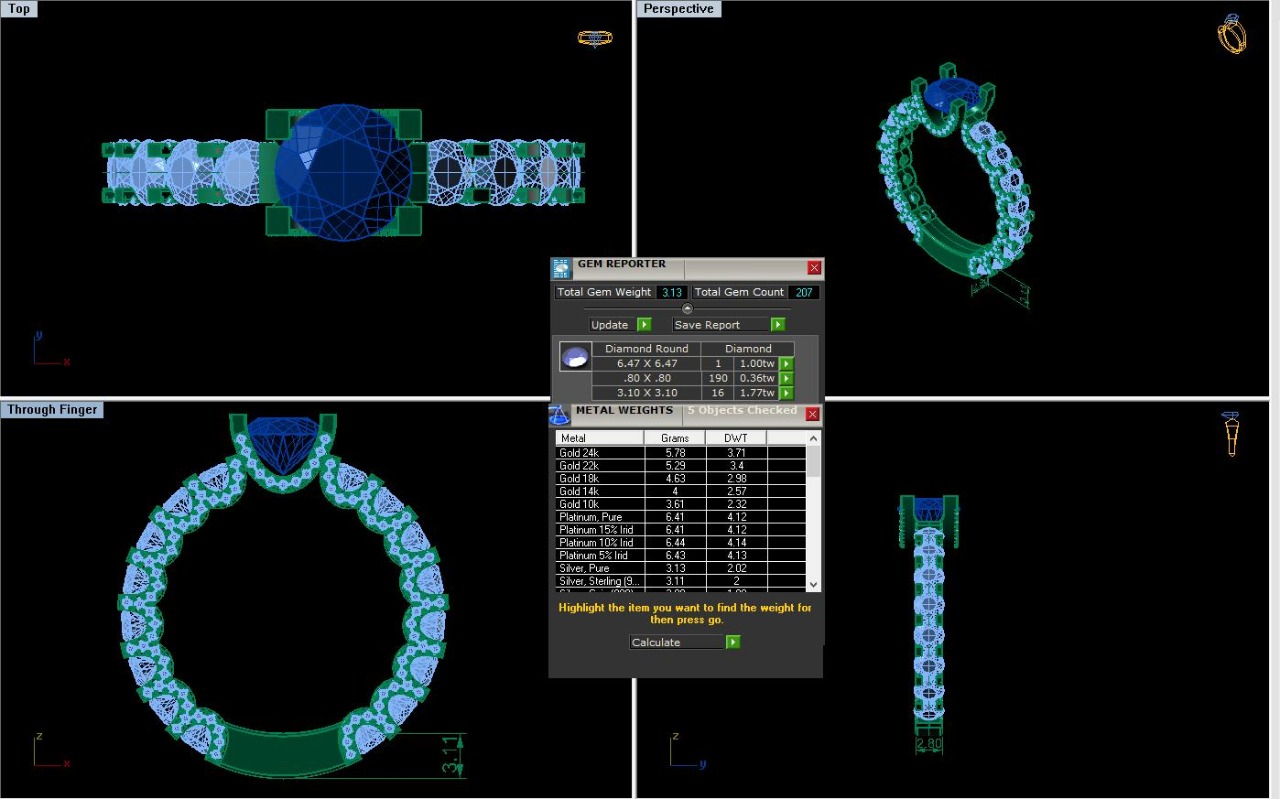Open the Through Finger viewport label
This screenshot has width=1280, height=799.
tap(52, 410)
